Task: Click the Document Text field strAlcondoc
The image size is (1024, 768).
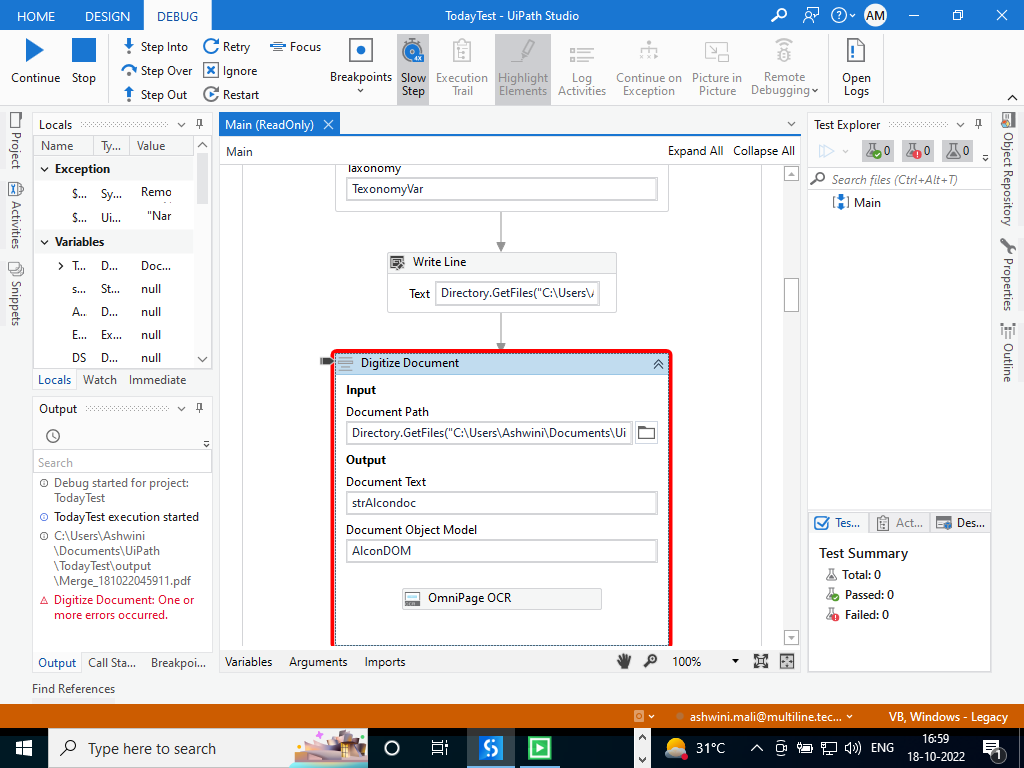Action: [x=501, y=503]
